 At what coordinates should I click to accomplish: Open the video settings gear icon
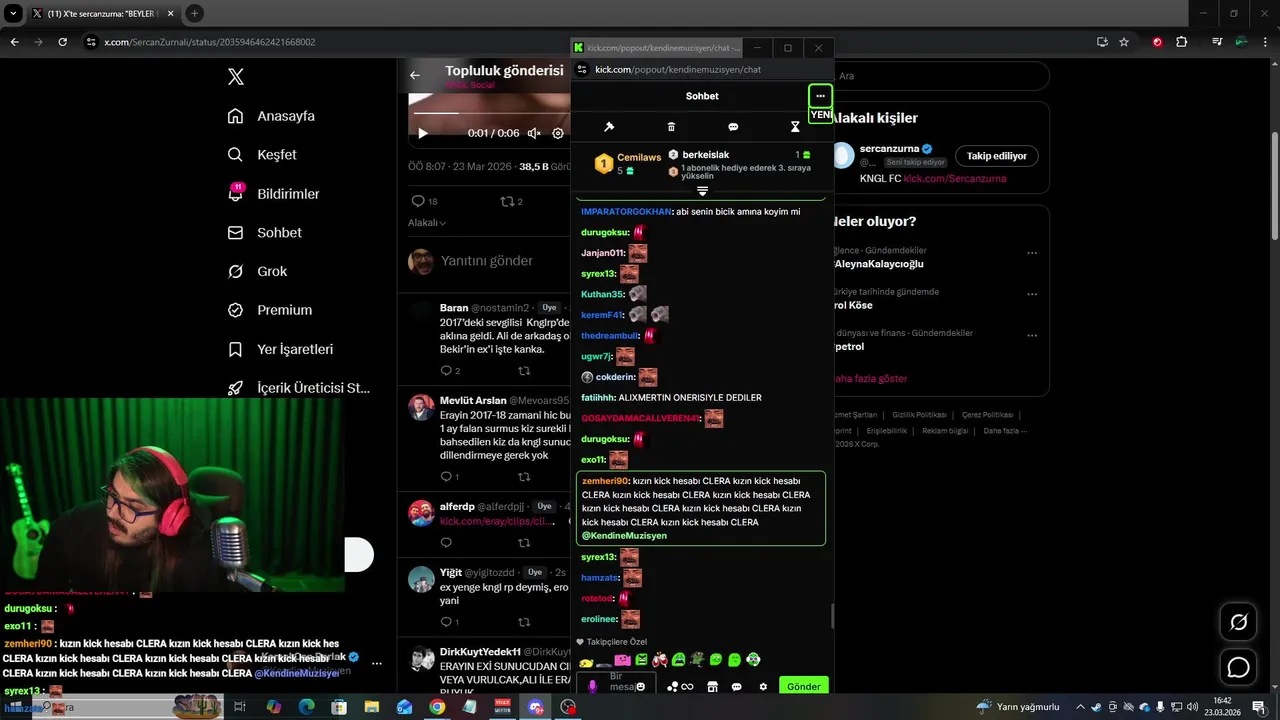[558, 133]
